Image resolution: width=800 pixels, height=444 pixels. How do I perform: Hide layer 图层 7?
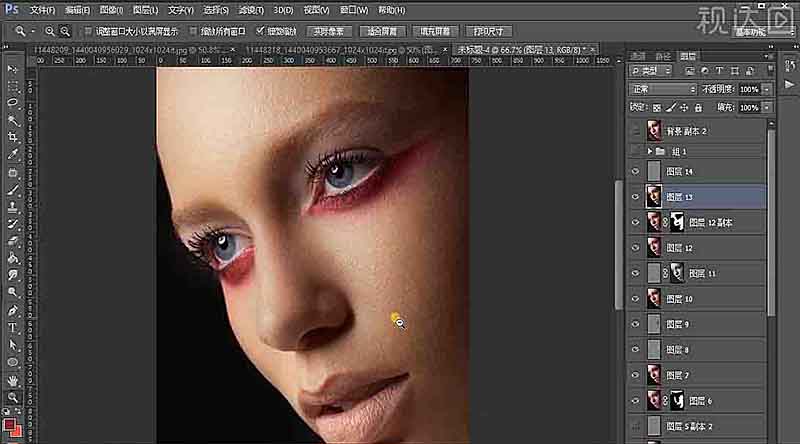click(635, 375)
